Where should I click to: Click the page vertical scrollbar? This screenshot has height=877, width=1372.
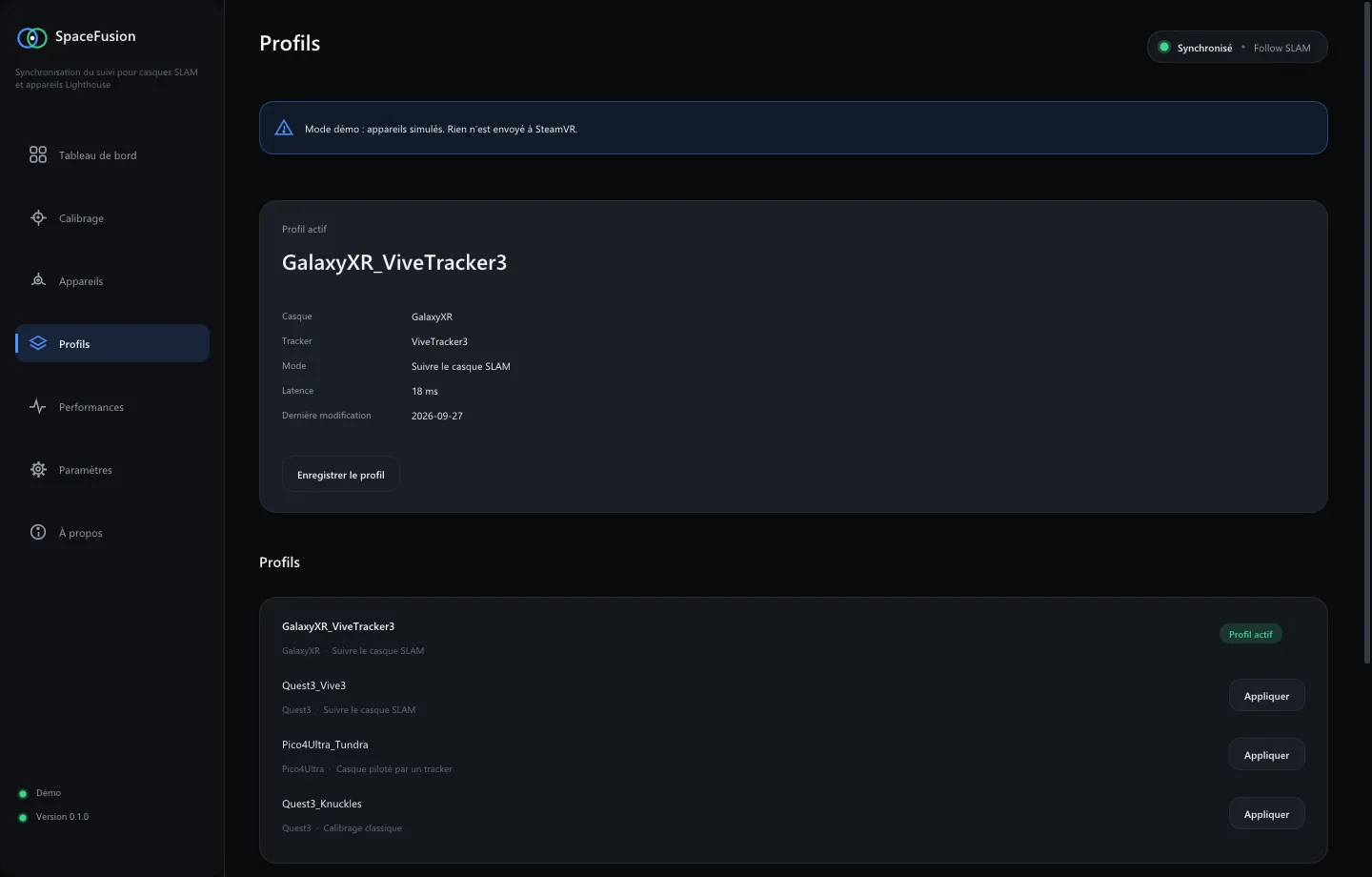(x=1367, y=334)
